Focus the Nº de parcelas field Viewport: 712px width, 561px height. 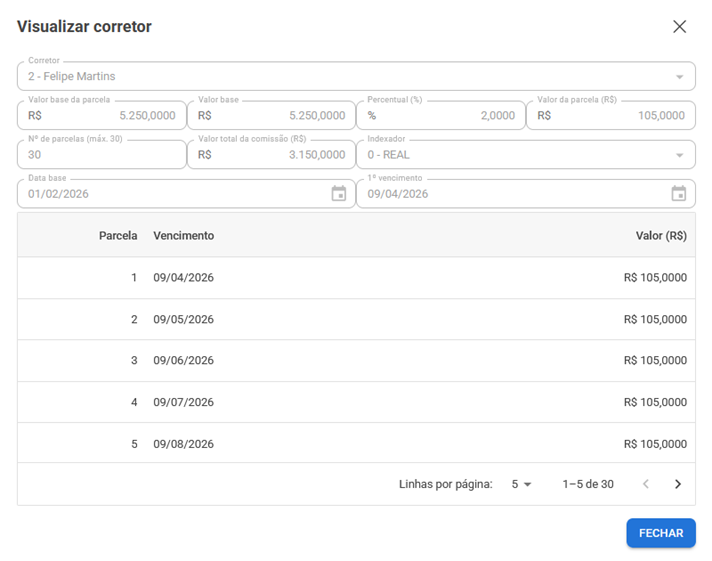pyautogui.click(x=102, y=154)
